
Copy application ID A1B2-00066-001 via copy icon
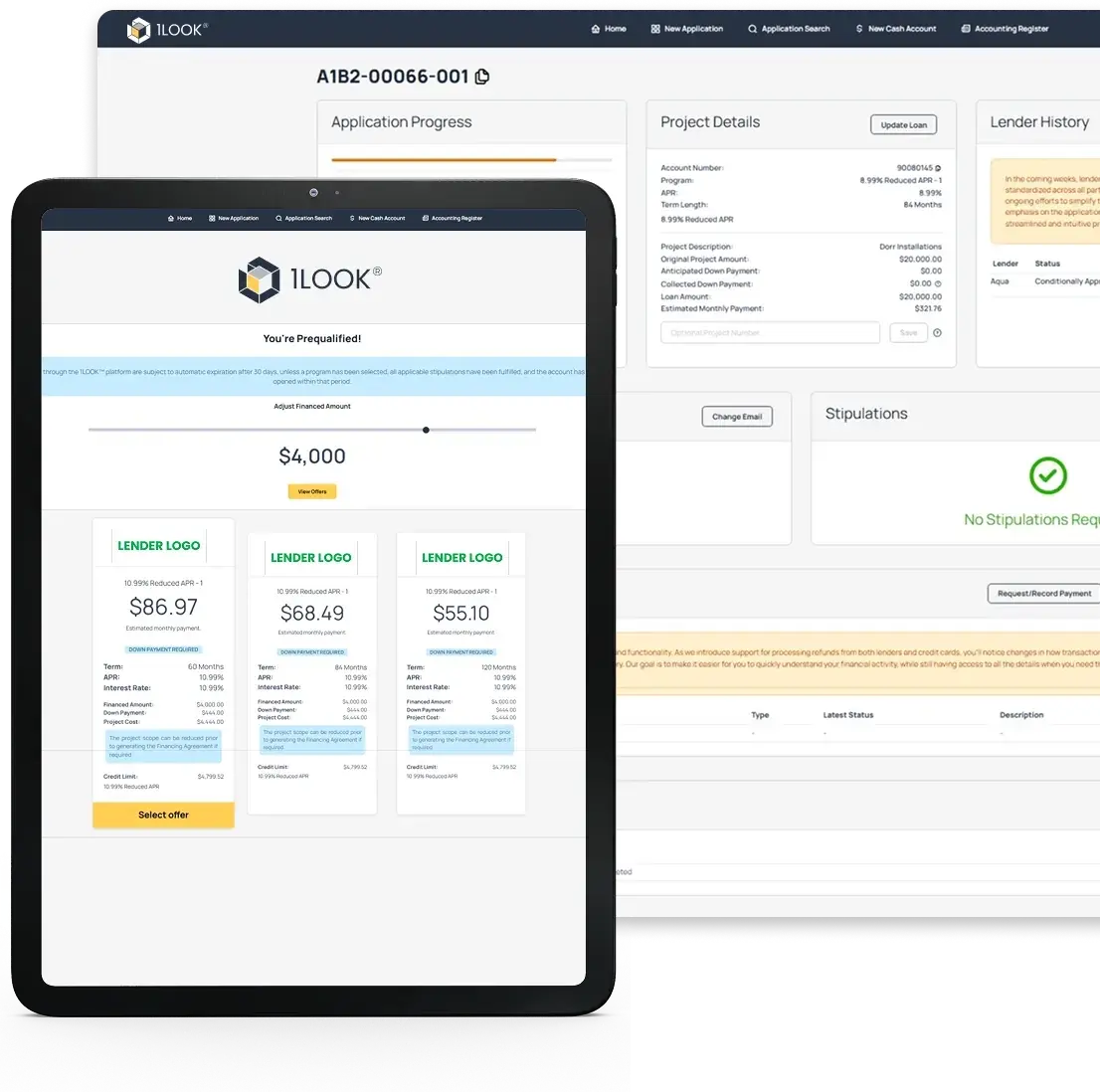pyautogui.click(x=482, y=77)
